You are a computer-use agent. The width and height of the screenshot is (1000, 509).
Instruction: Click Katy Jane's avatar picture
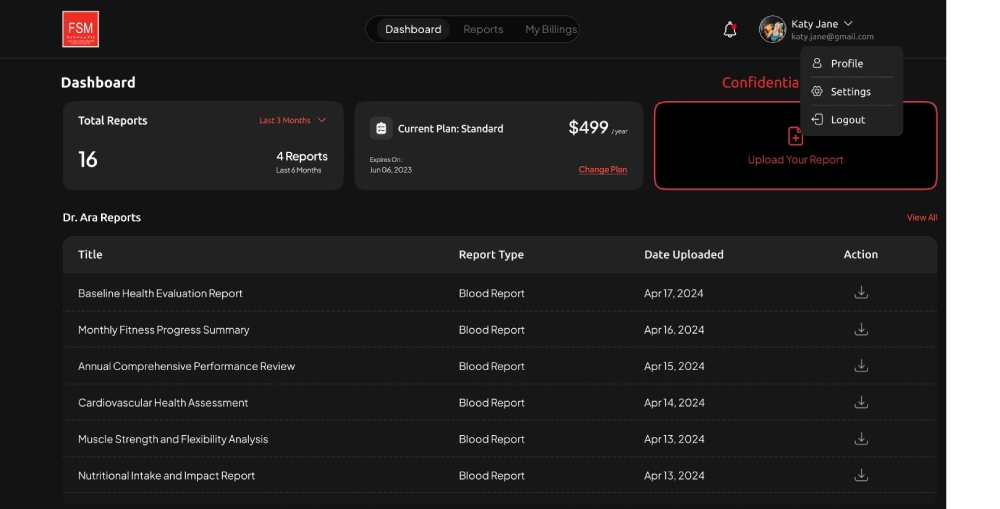pos(772,29)
